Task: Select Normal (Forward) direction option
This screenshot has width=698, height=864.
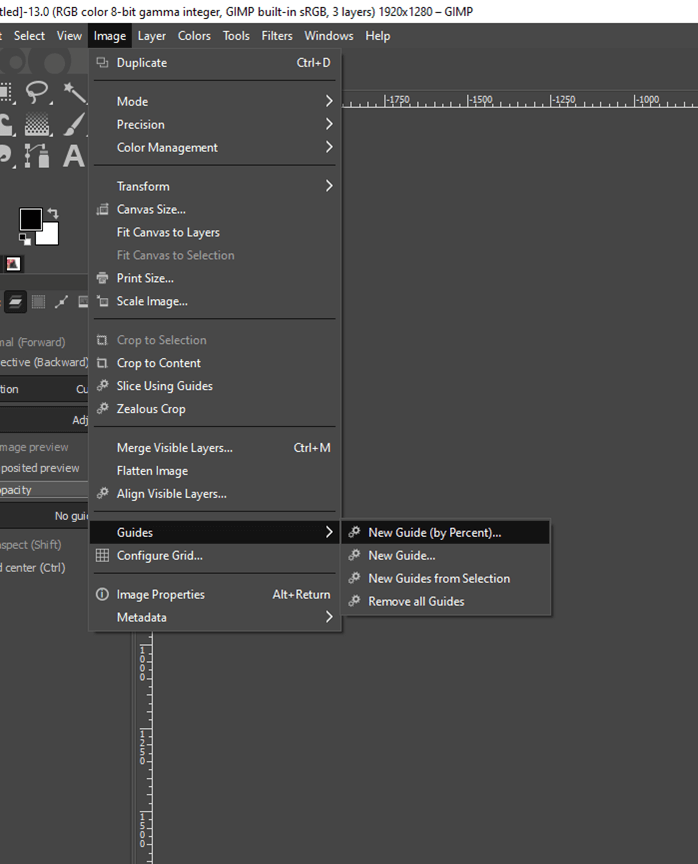Action: [33, 342]
